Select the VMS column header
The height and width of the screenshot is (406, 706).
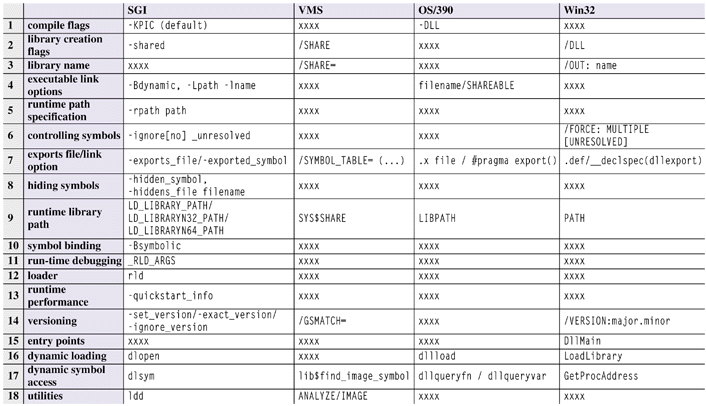point(311,9)
